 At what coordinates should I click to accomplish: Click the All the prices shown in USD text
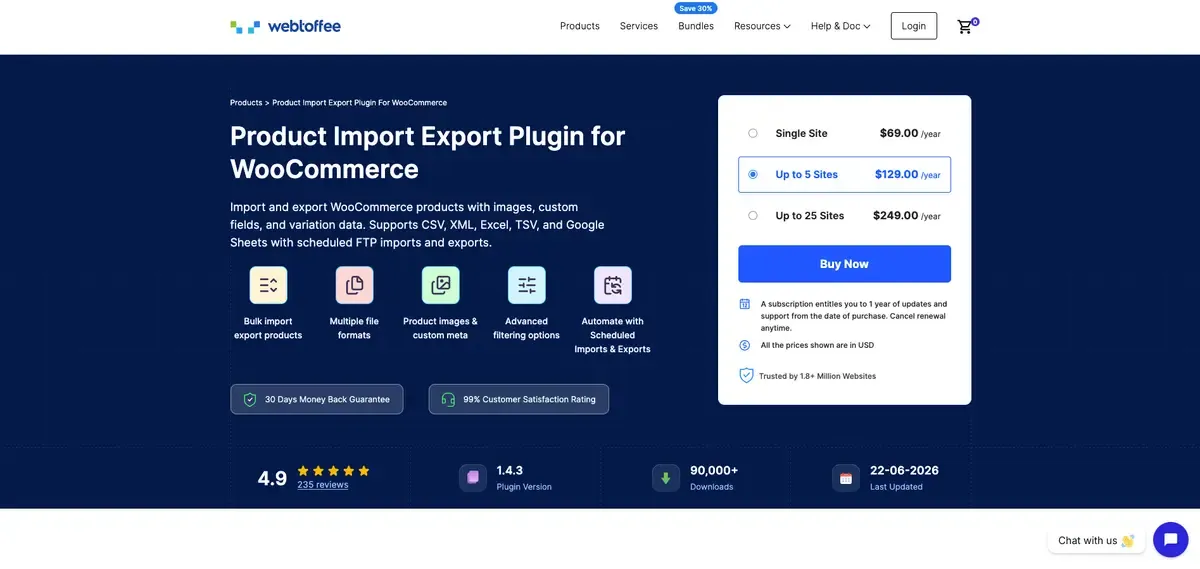(x=817, y=345)
